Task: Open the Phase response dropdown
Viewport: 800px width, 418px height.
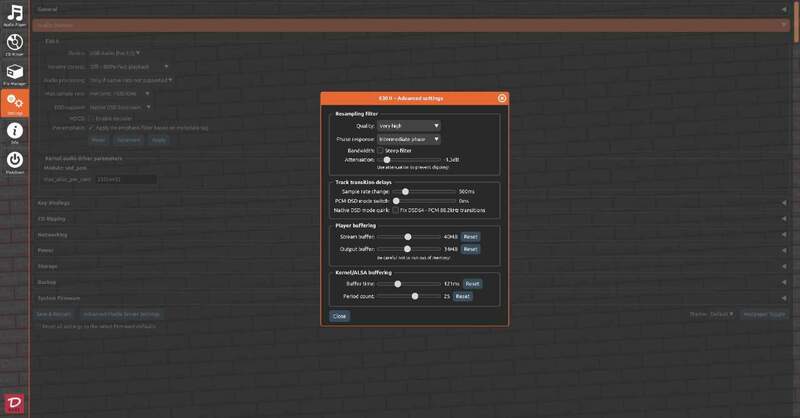Action: [408, 139]
